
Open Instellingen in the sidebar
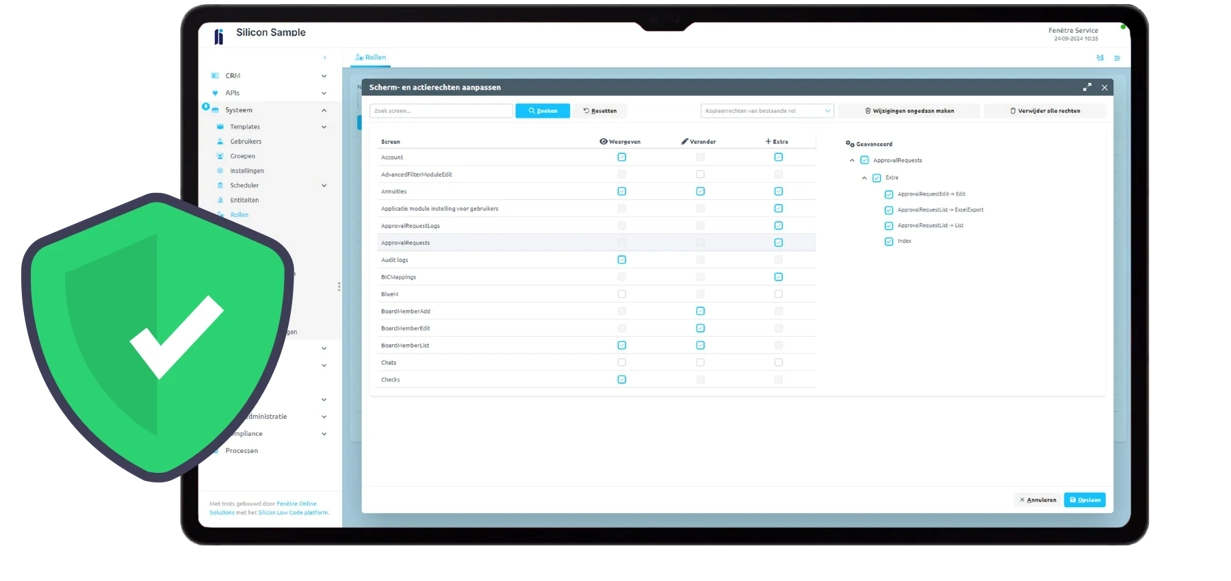[x=247, y=171]
